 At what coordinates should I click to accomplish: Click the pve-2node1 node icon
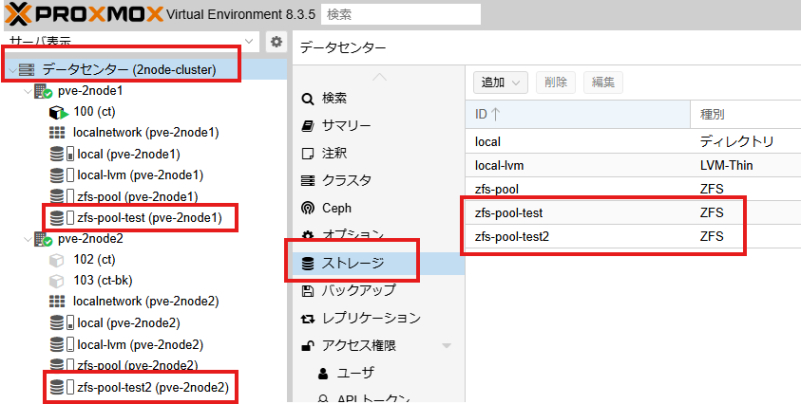pyautogui.click(x=43, y=92)
